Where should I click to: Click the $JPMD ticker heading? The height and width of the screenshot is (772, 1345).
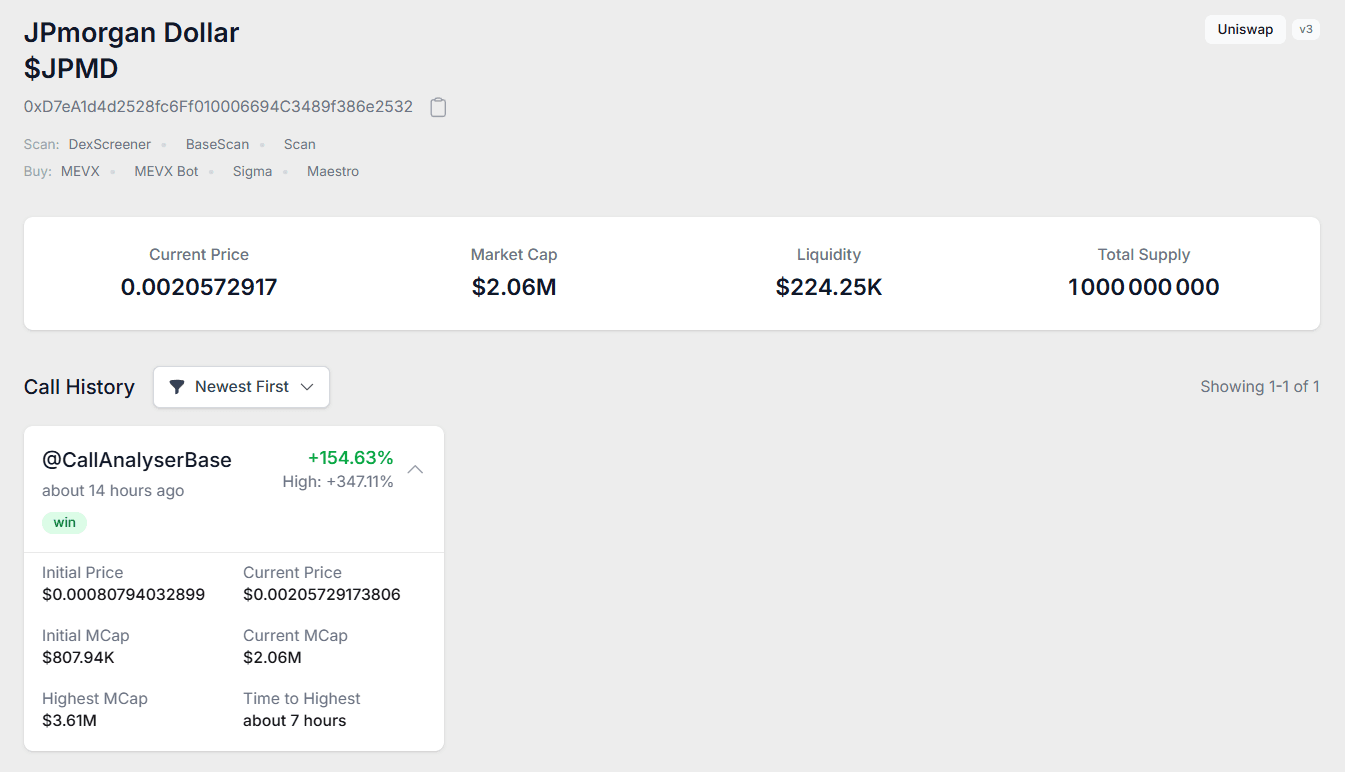pyautogui.click(x=71, y=69)
